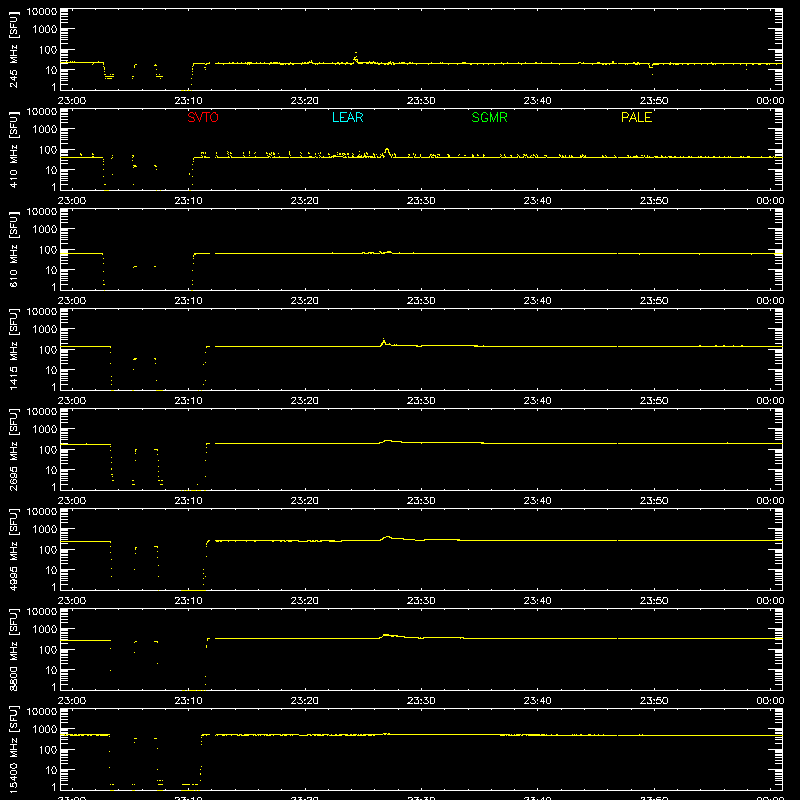Click the 23:00 tick label under 8800 MHz panel

(x=71, y=701)
